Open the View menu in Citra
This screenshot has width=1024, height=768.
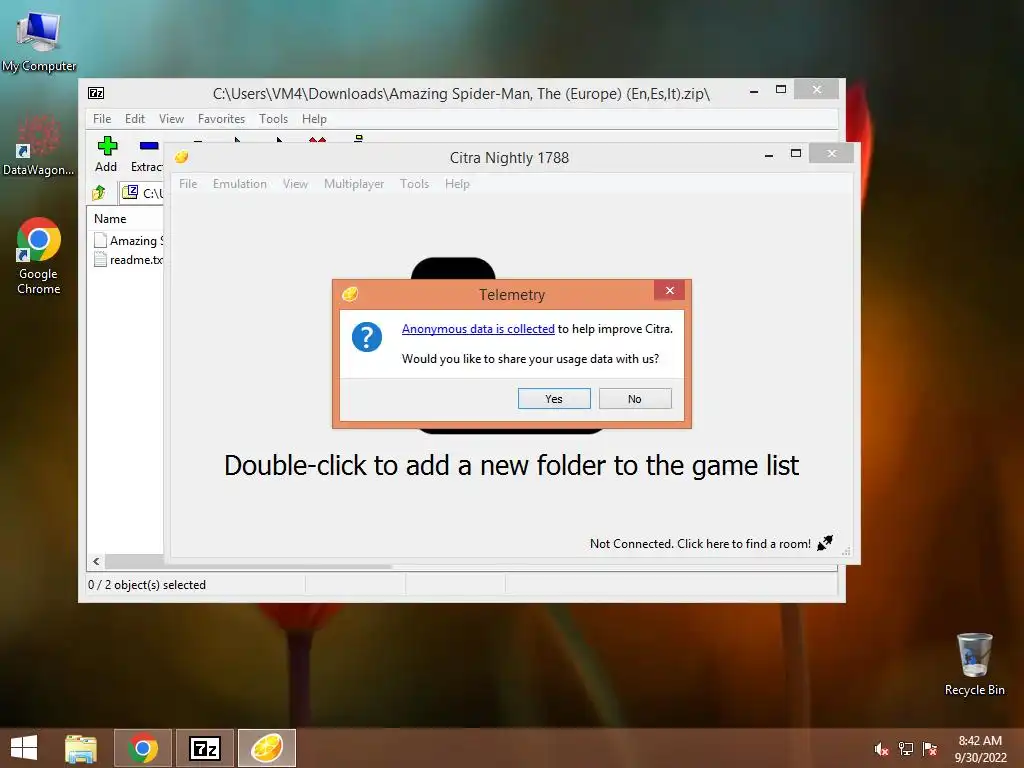(295, 184)
